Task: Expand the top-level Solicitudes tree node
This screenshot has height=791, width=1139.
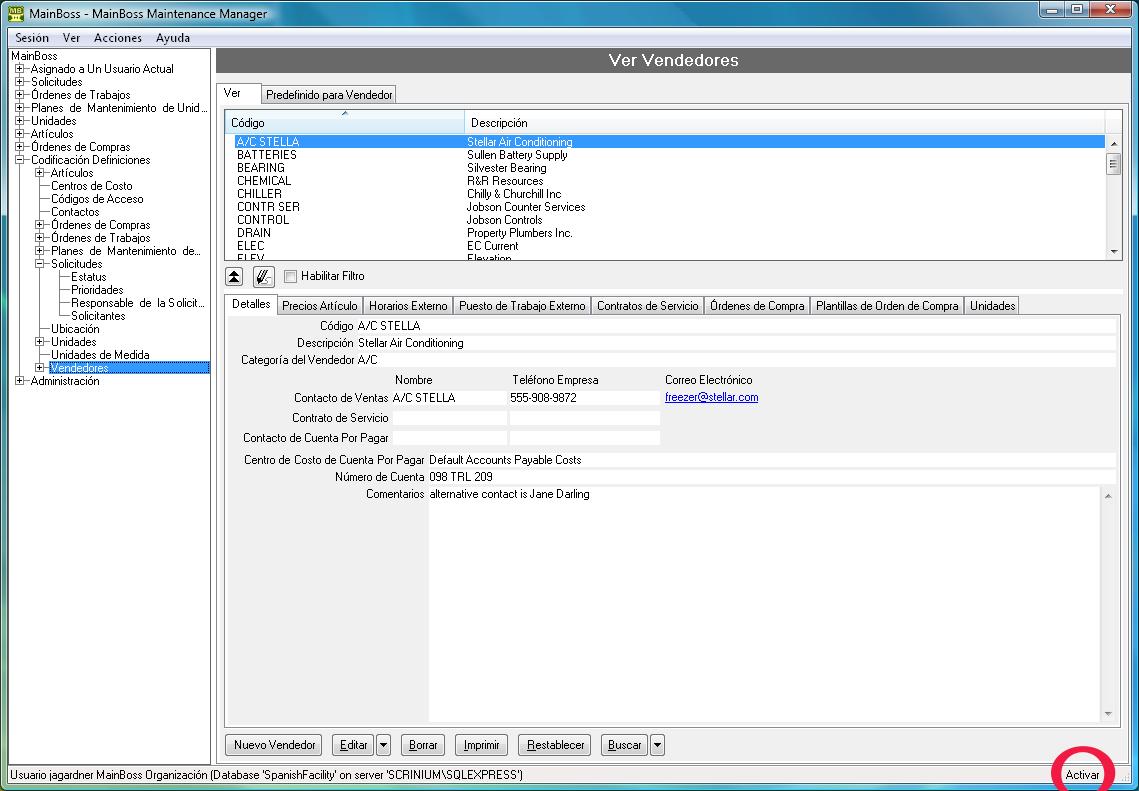Action: point(20,82)
